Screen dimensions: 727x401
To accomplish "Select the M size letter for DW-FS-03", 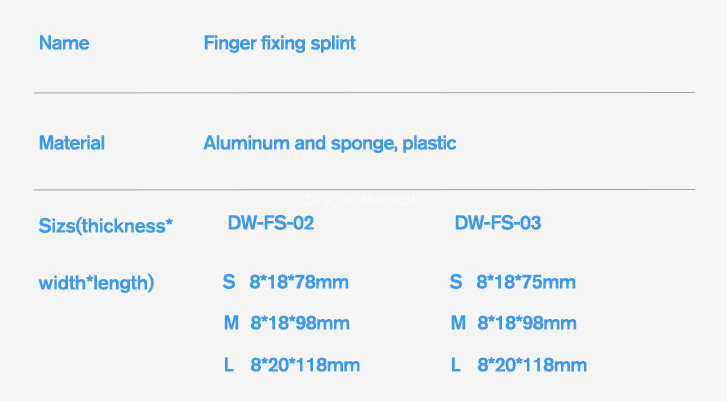I will click(459, 323).
